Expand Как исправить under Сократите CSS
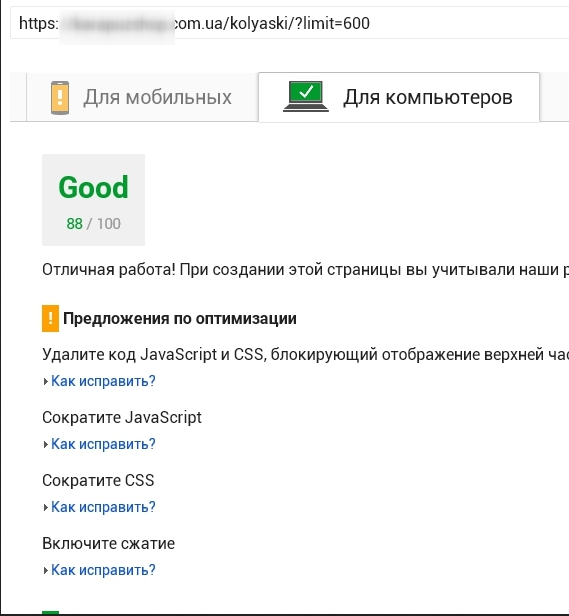 pos(103,507)
